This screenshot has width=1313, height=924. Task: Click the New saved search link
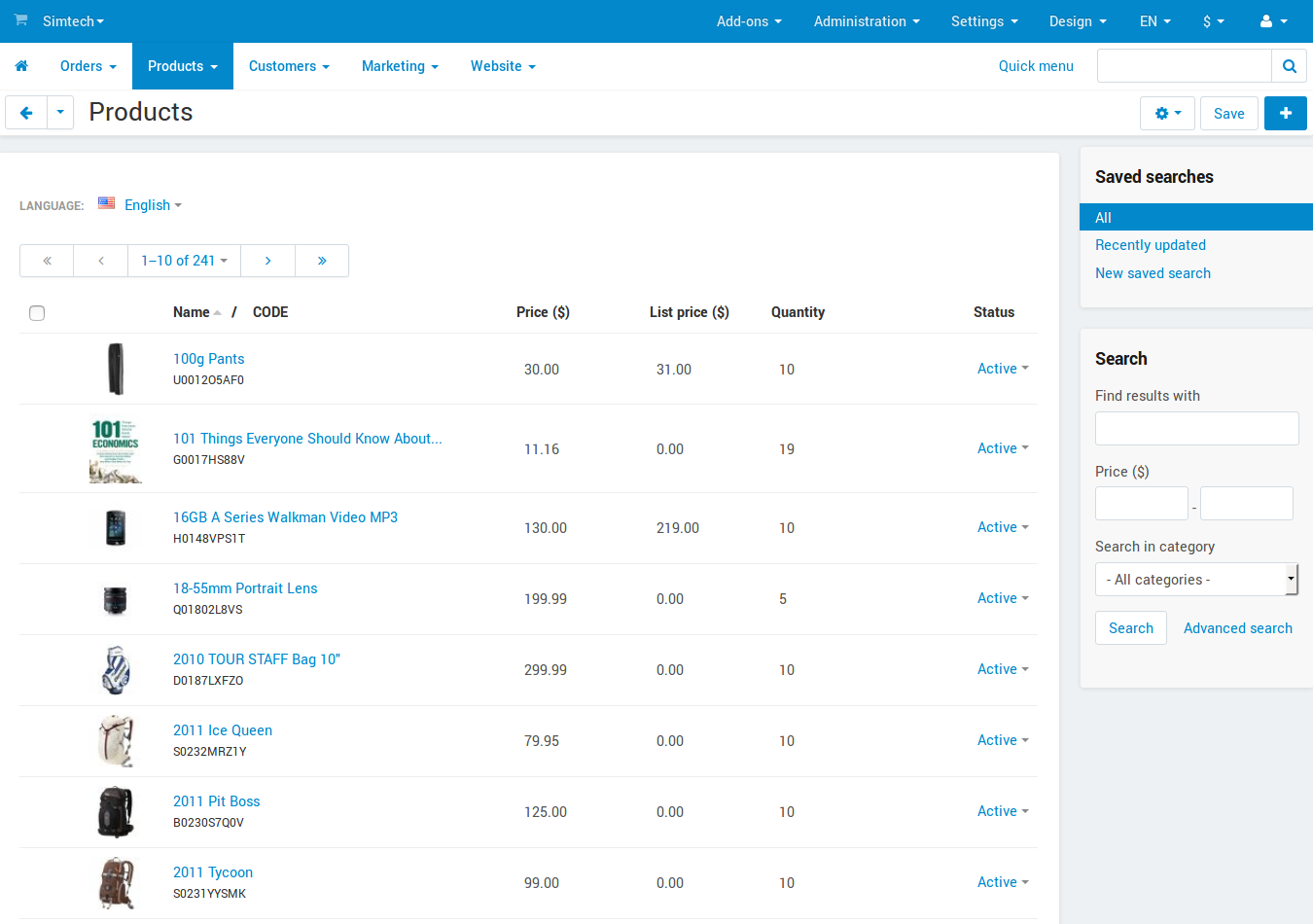(x=1153, y=273)
